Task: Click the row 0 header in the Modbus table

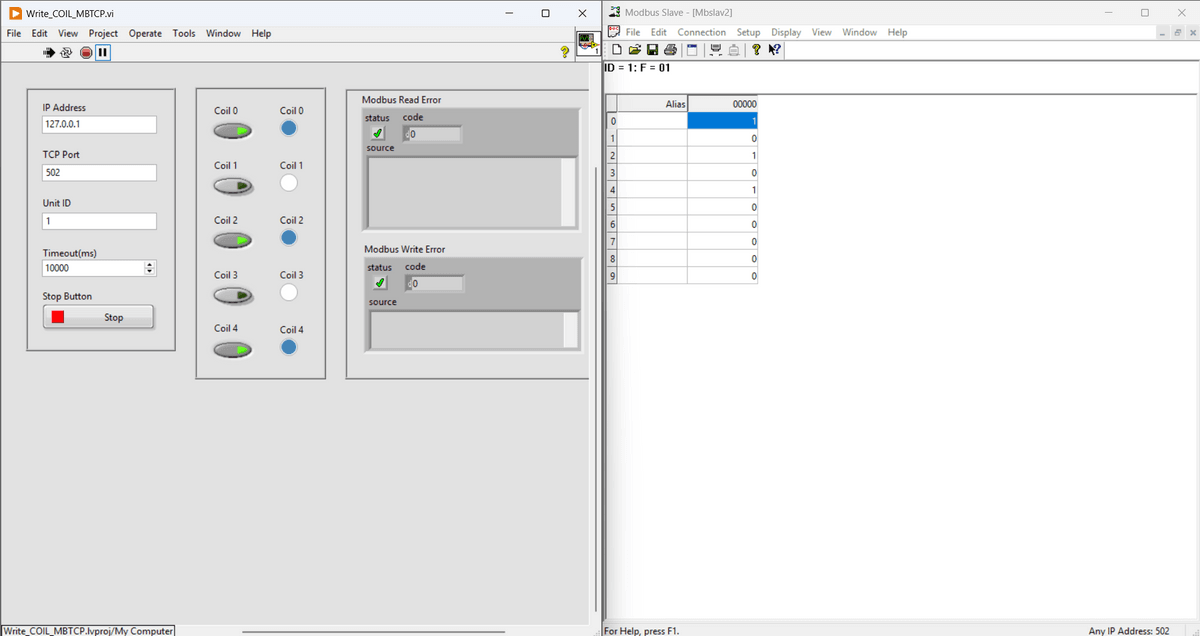Action: pyautogui.click(x=612, y=121)
